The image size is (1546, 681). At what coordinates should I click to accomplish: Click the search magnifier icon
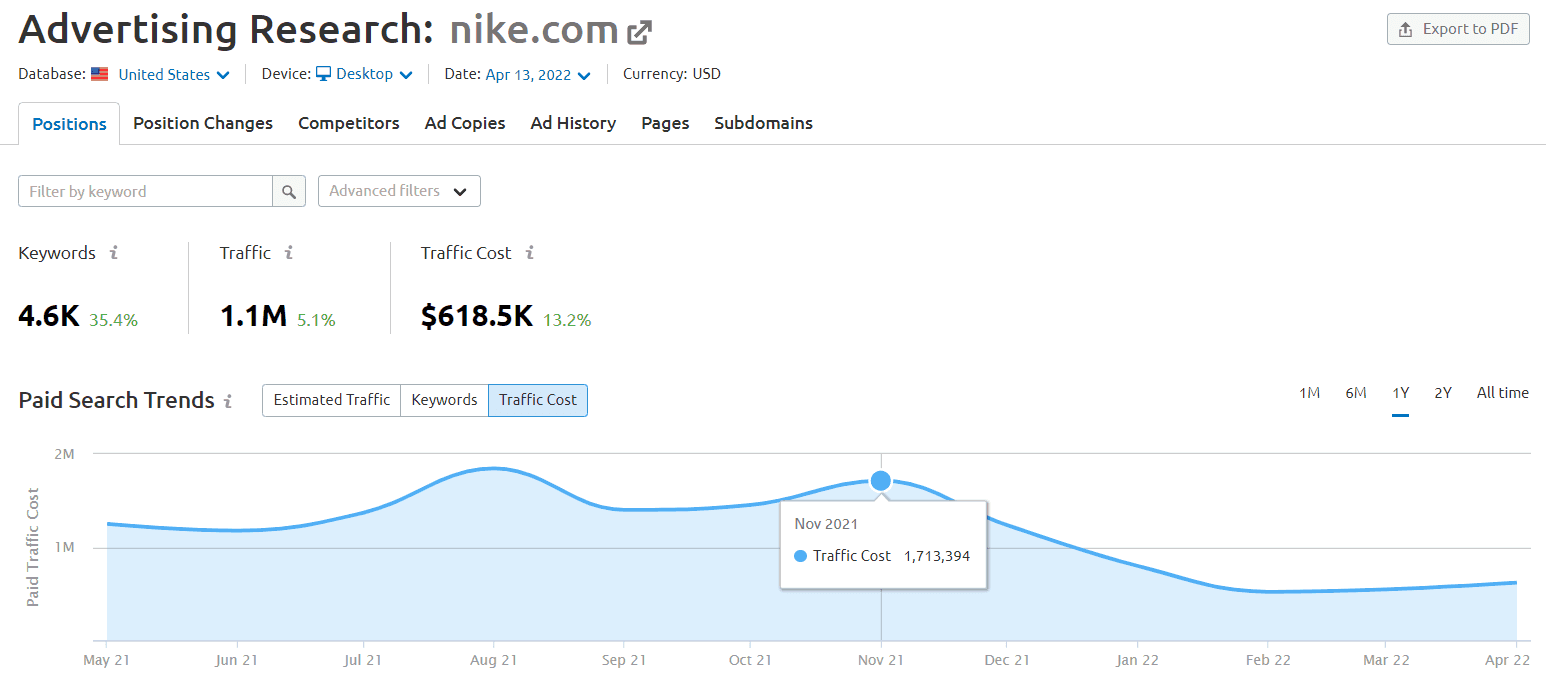pos(288,191)
